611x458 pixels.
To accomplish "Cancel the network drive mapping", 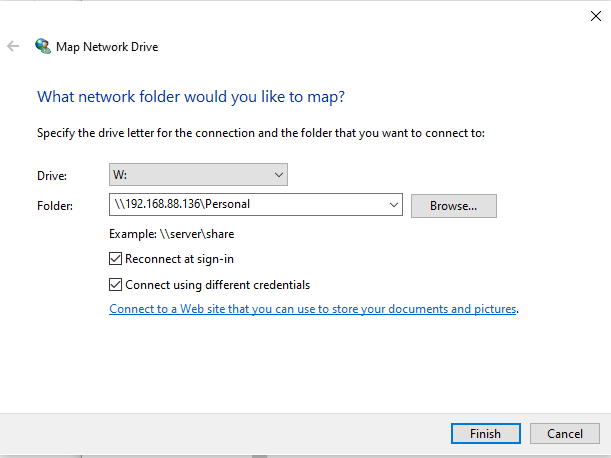I will pyautogui.click(x=565, y=433).
